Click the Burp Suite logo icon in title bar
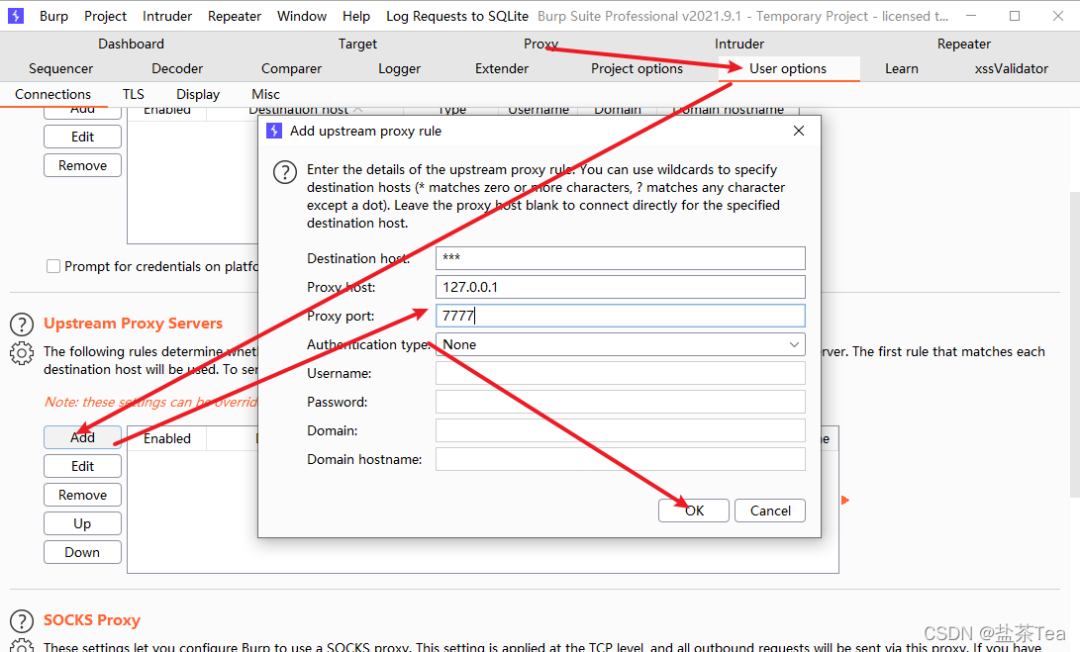This screenshot has height=652, width=1080. pyautogui.click(x=16, y=16)
